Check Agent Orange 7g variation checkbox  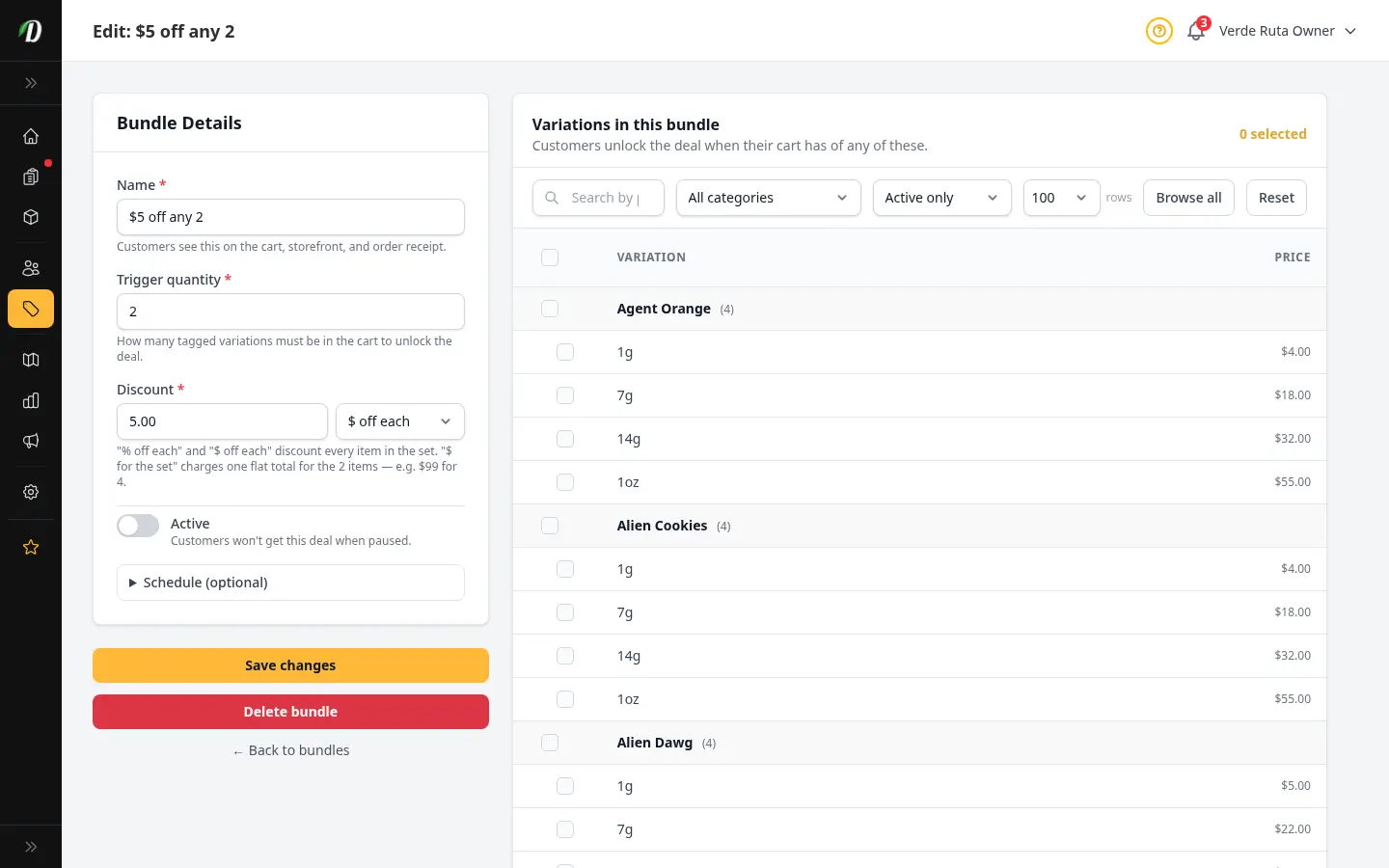(565, 395)
